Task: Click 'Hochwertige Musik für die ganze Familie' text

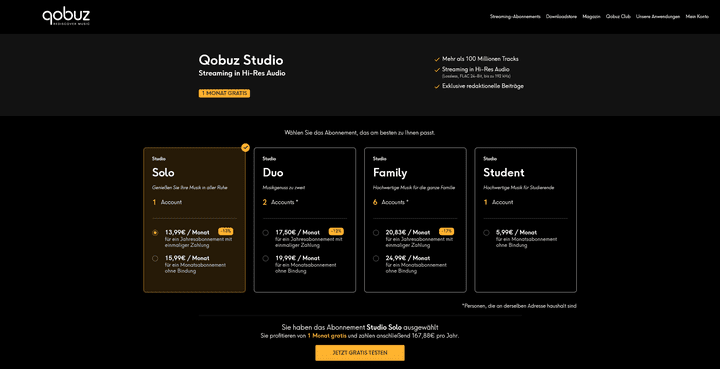Action: [414, 188]
